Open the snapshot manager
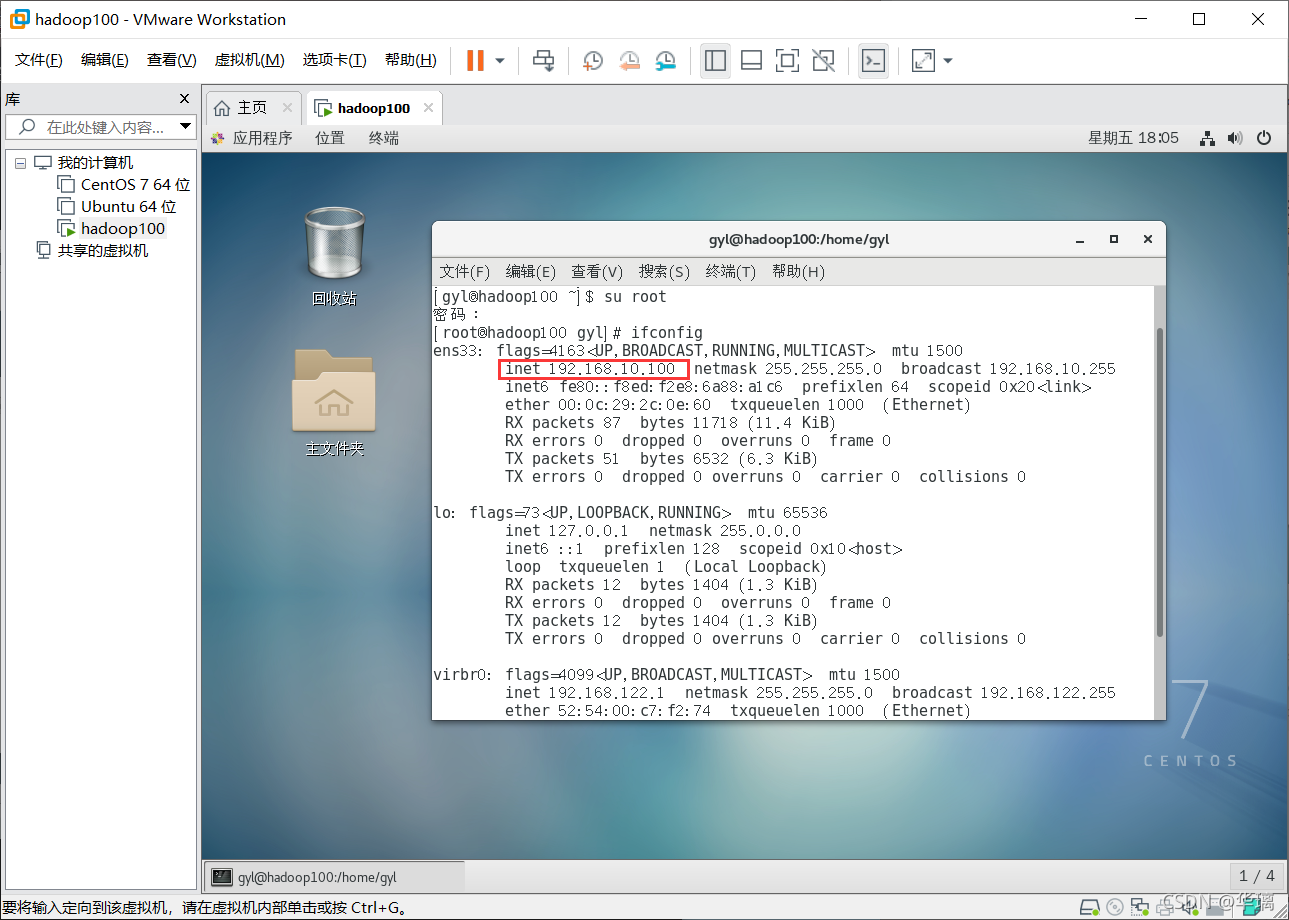This screenshot has width=1289, height=920. [x=666, y=61]
